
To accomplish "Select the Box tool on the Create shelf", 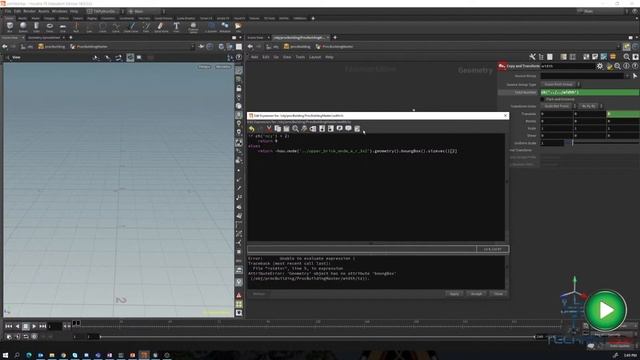I will (10, 27).
